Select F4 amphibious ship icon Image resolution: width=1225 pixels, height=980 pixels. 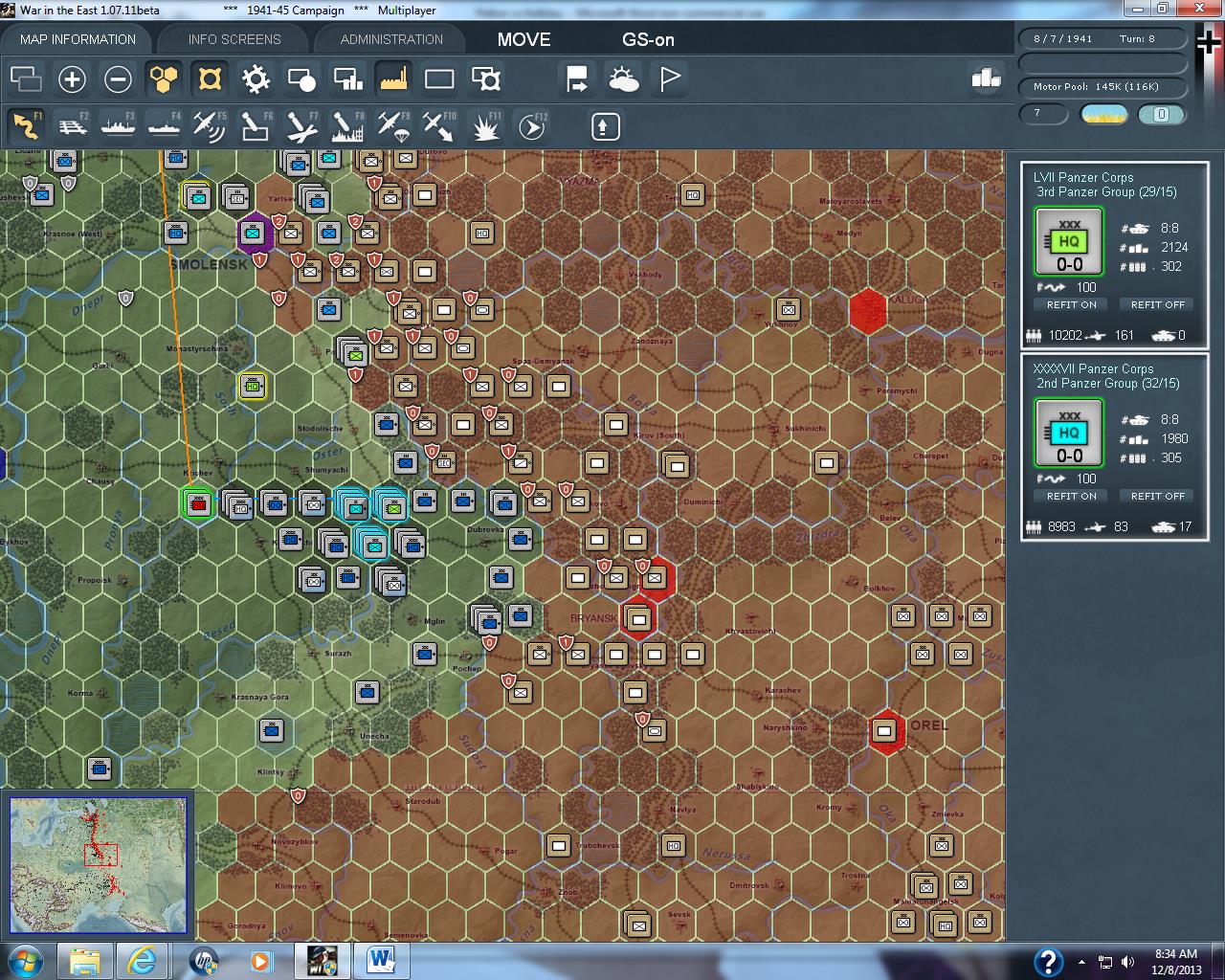click(164, 126)
